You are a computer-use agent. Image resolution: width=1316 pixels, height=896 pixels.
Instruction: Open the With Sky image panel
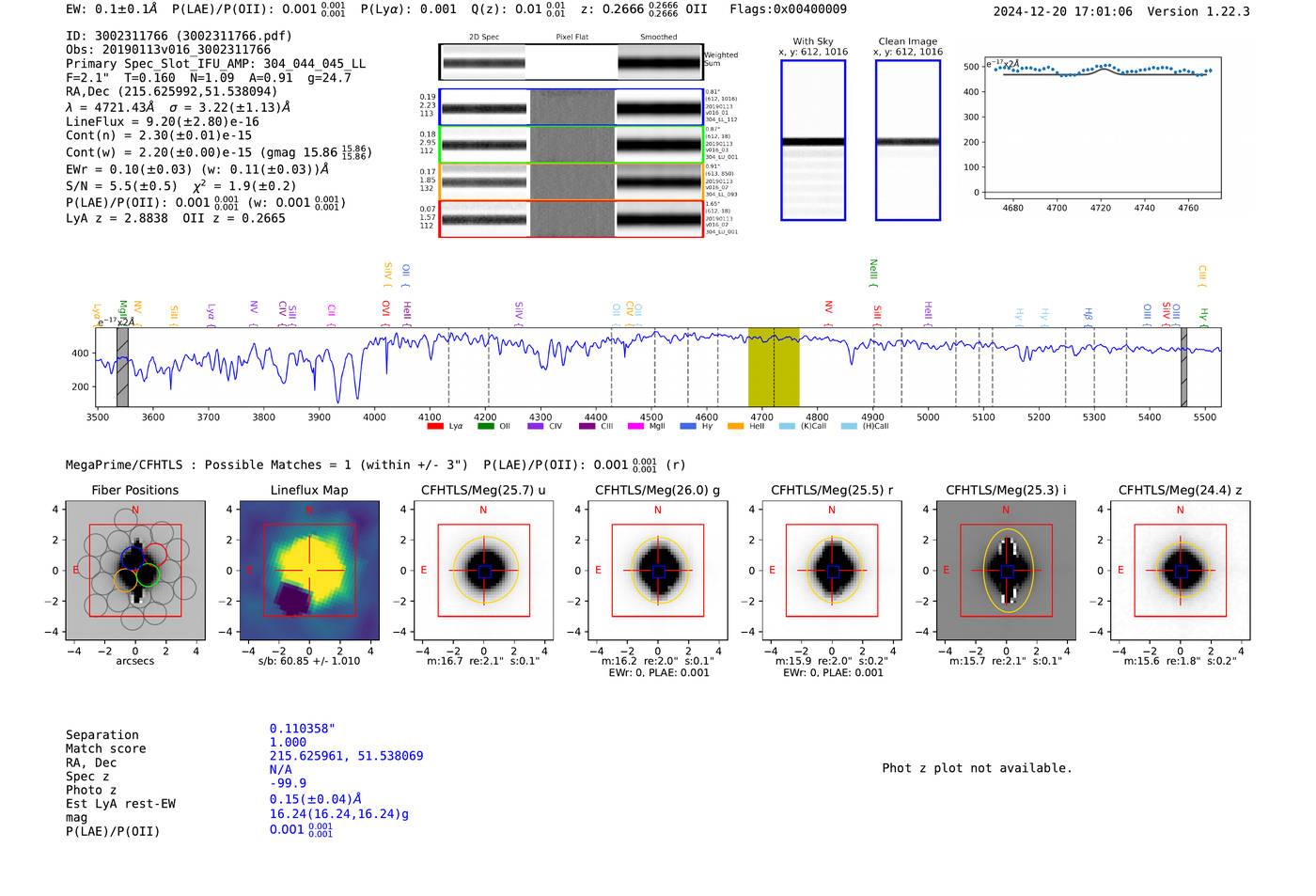813,140
